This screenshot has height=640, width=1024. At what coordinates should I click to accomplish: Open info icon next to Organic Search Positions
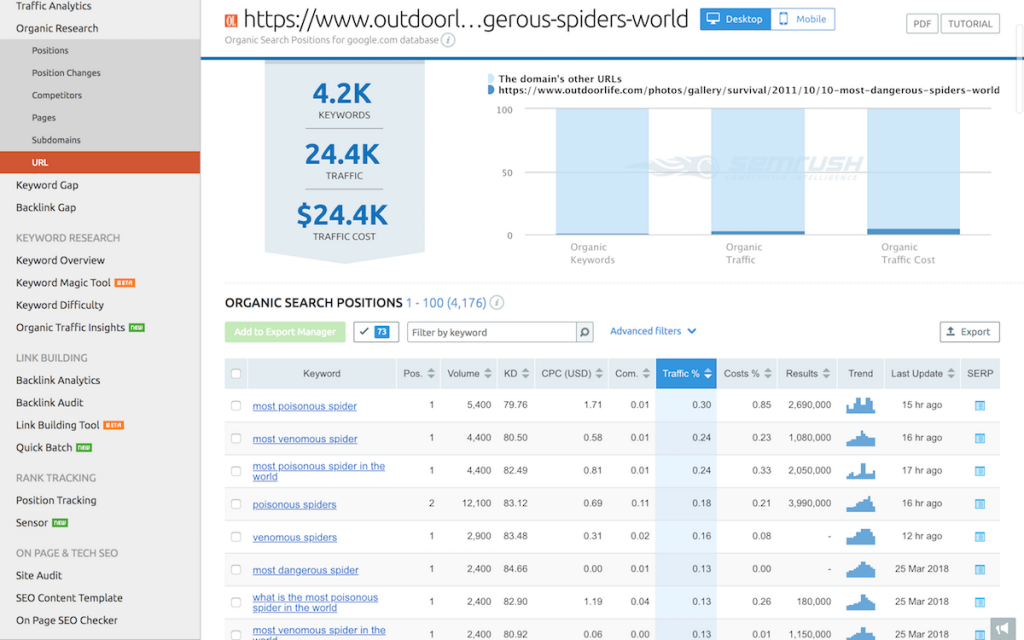point(496,303)
